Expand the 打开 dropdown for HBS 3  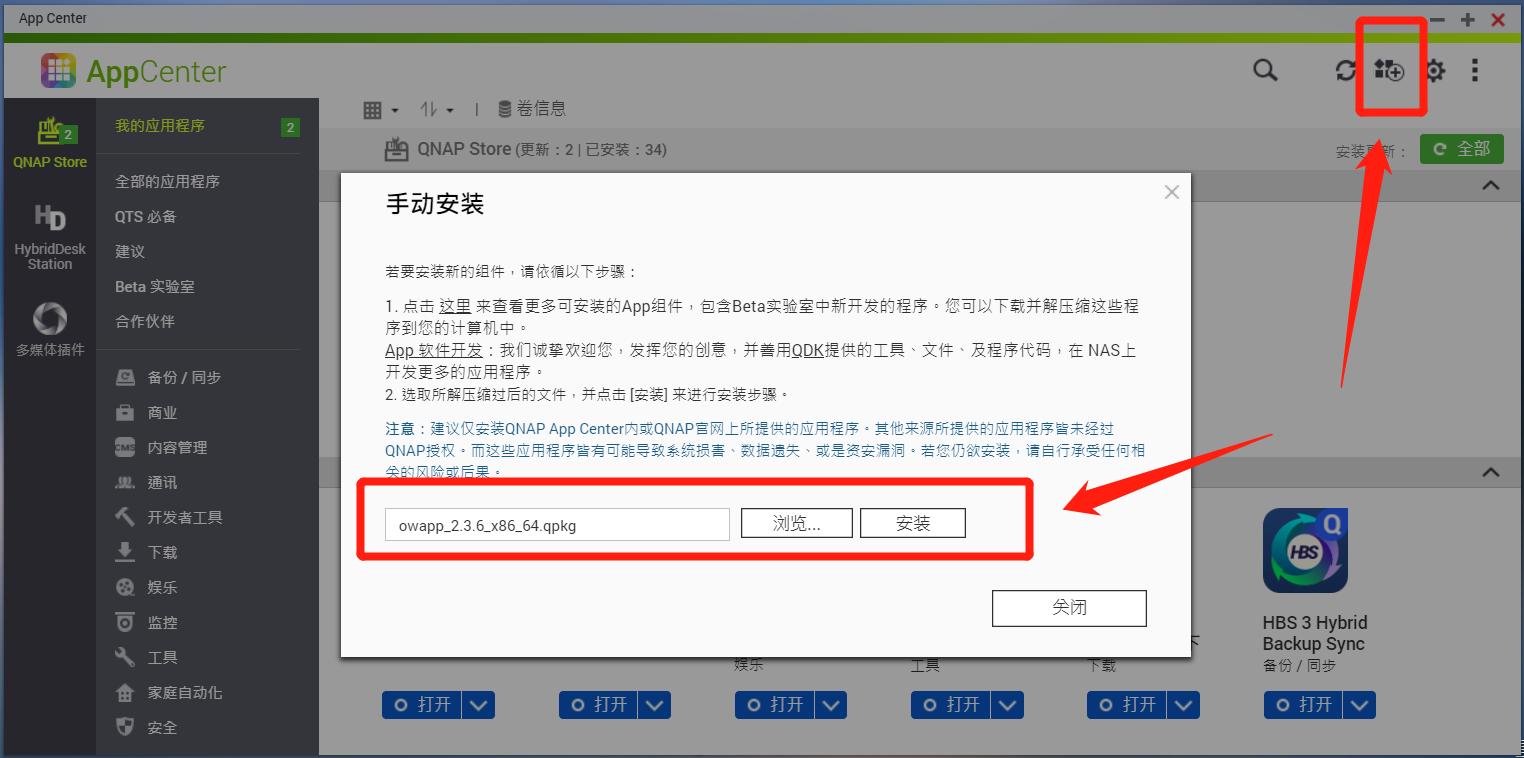(x=1359, y=705)
